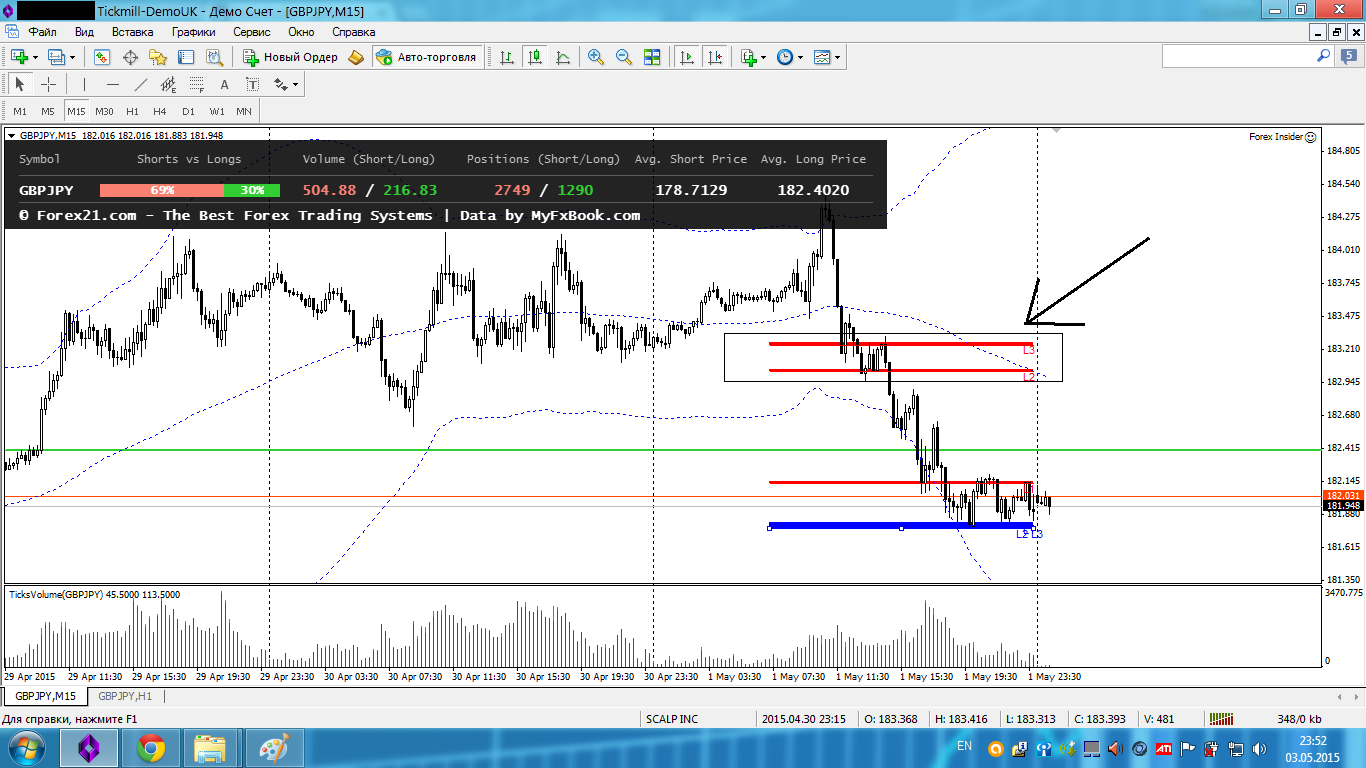Open the Data Window crosshair-target icon
Image resolution: width=1366 pixels, height=768 pixels.
point(130,57)
